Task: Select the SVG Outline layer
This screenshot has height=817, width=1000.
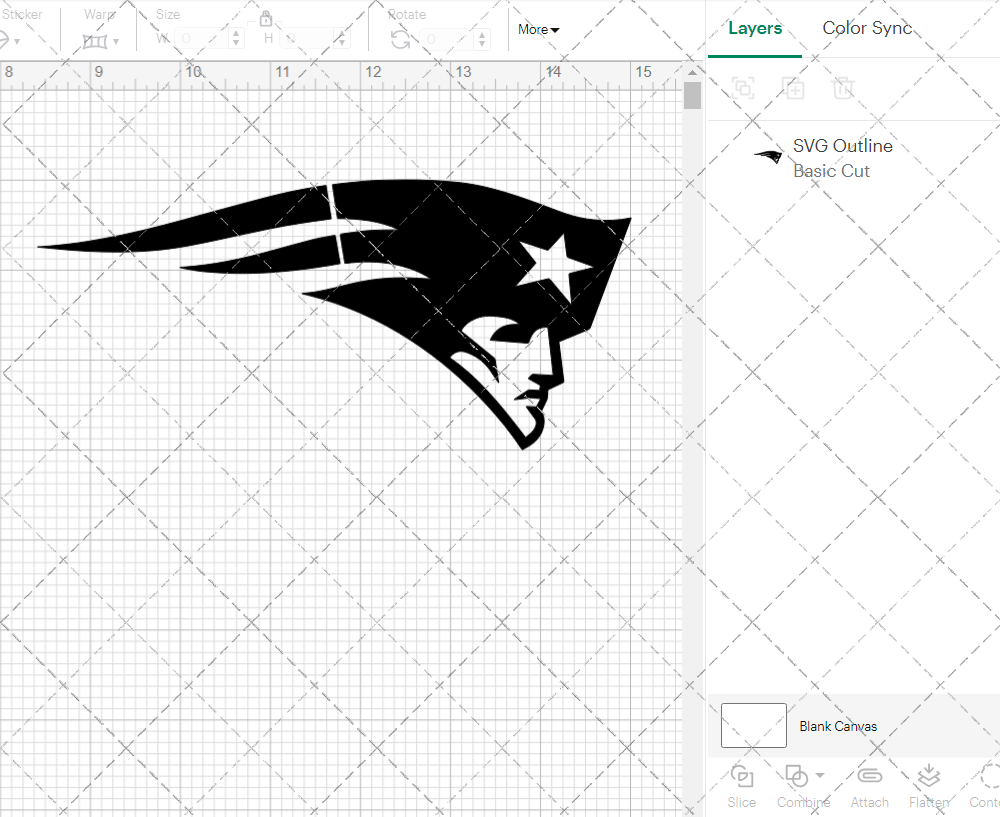Action: coord(842,158)
